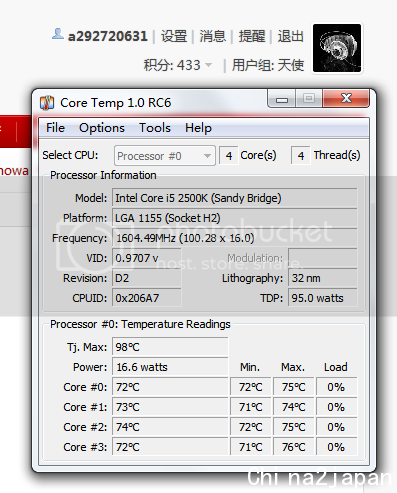Open the 设置 settings link

pos(174,36)
